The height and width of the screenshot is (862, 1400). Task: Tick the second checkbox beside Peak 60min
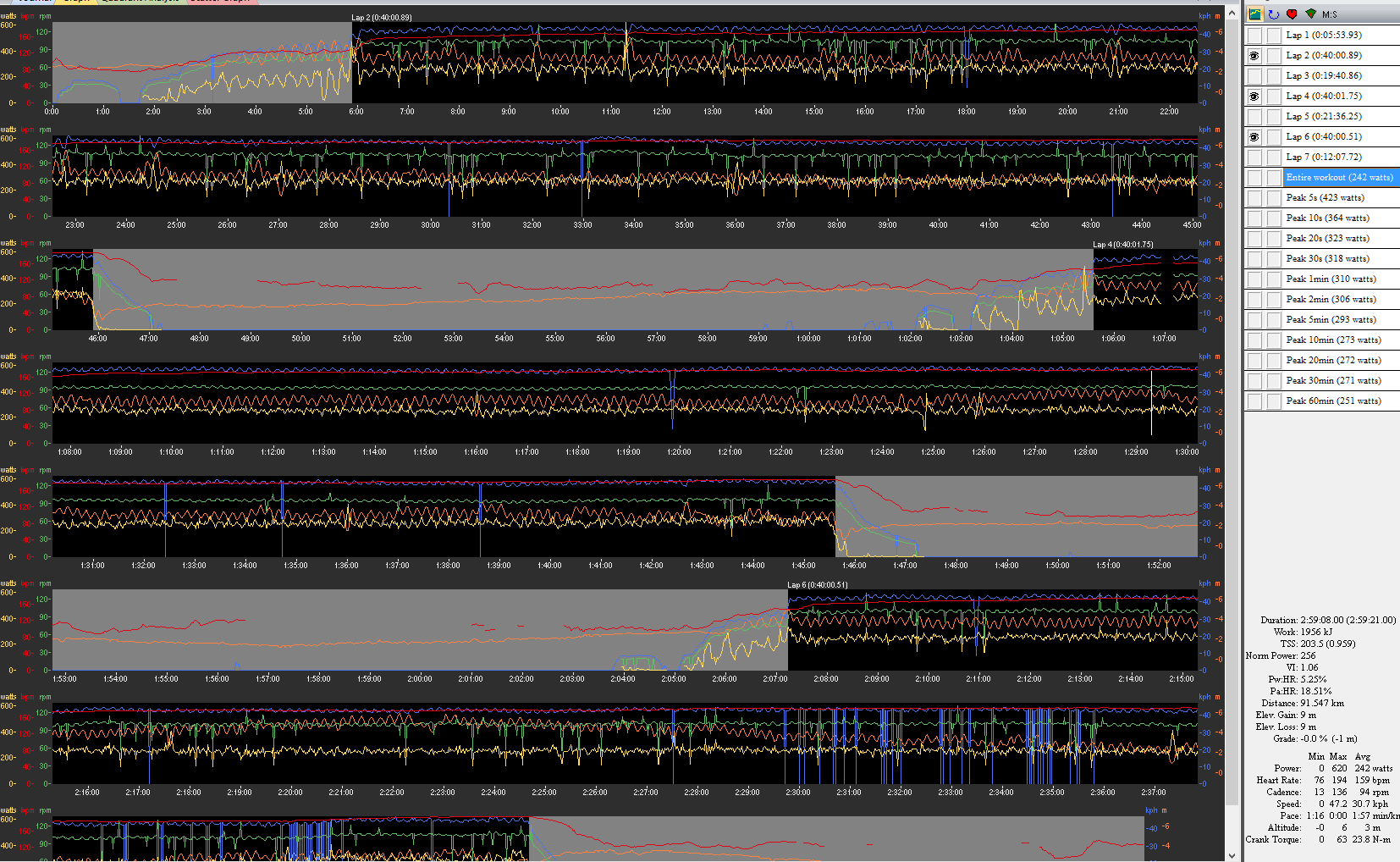pyautogui.click(x=1273, y=401)
